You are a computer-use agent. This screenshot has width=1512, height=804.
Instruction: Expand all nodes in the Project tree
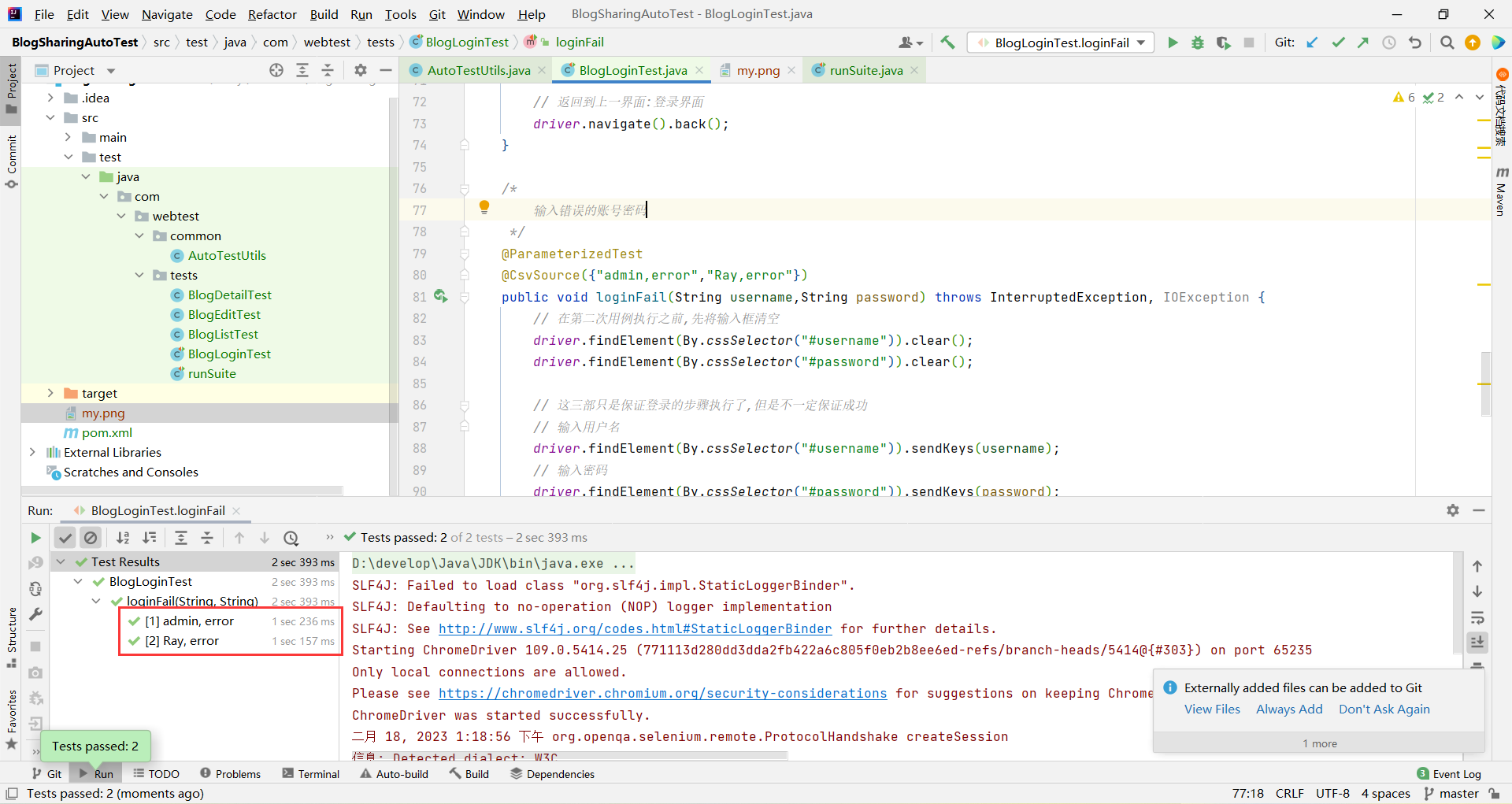click(302, 70)
